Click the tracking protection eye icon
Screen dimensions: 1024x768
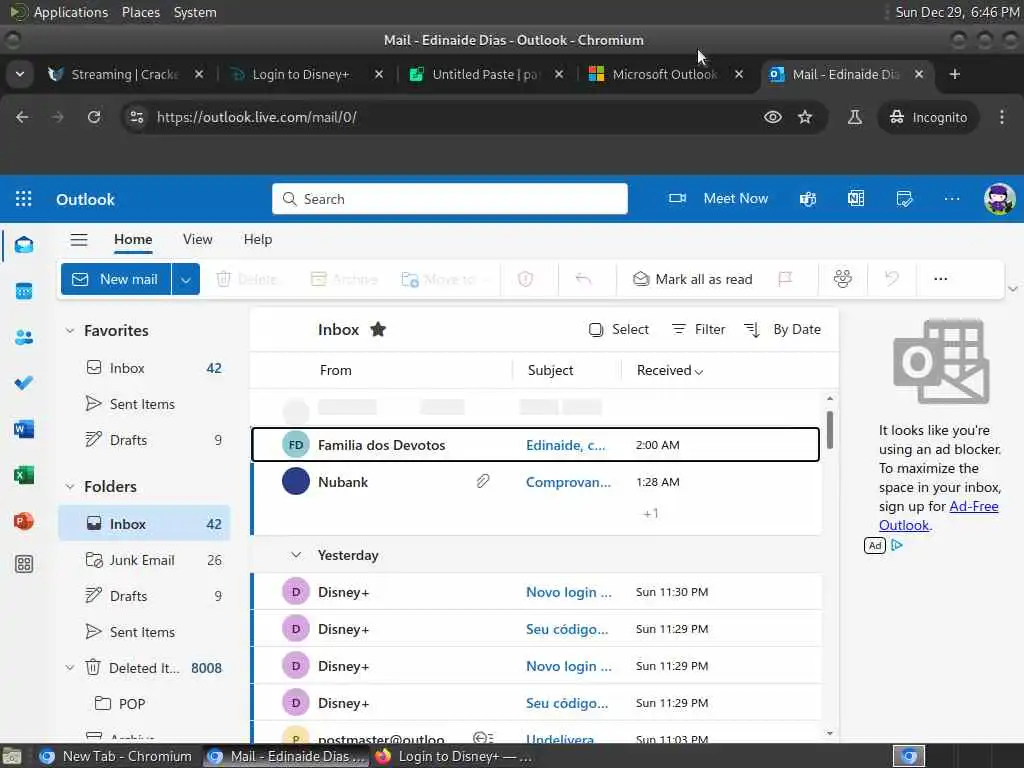click(773, 117)
